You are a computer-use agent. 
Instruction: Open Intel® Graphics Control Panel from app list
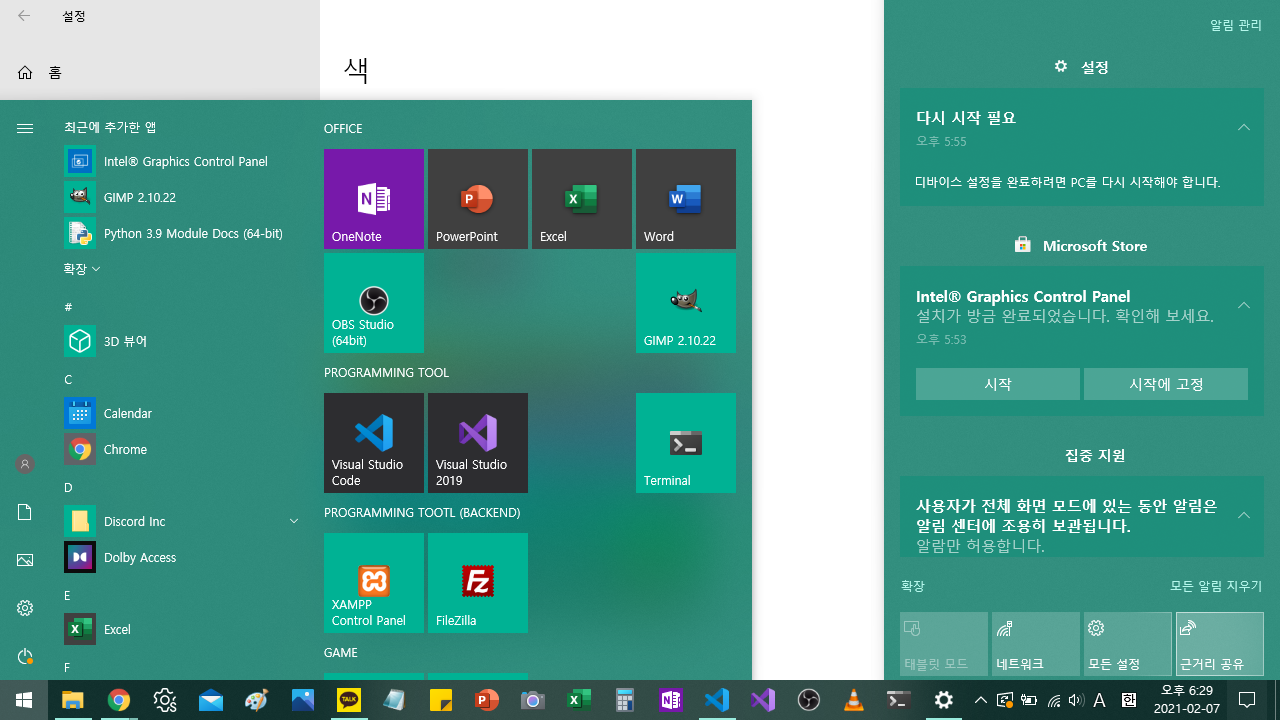[184, 161]
